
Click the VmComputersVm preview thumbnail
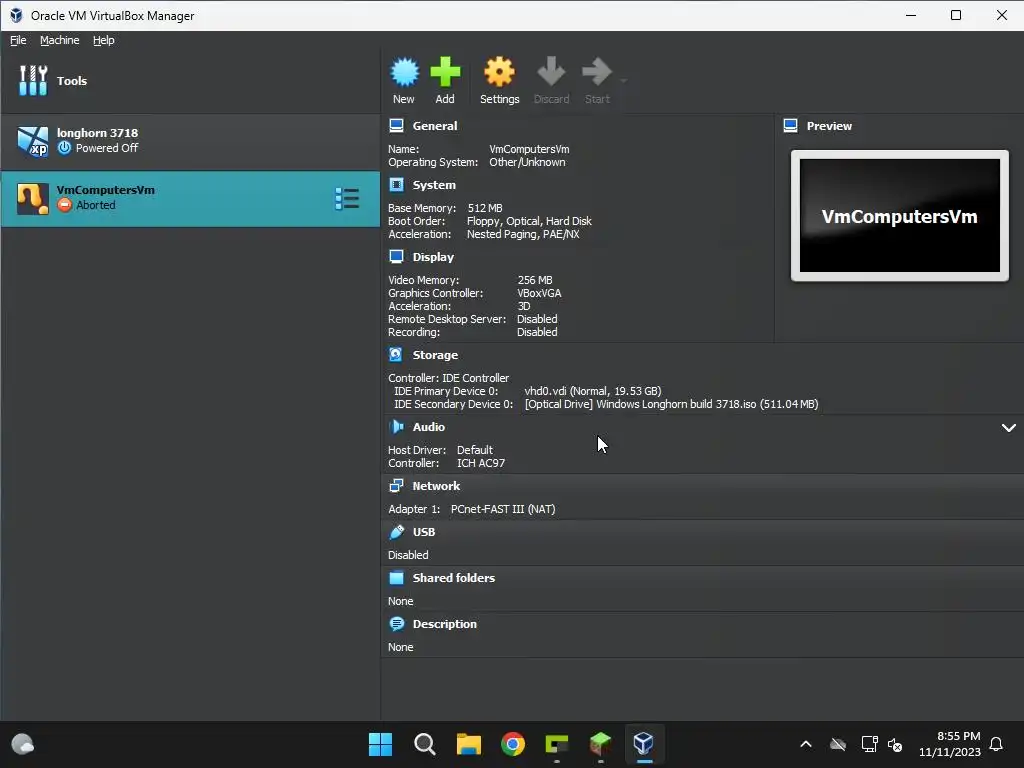[899, 216]
